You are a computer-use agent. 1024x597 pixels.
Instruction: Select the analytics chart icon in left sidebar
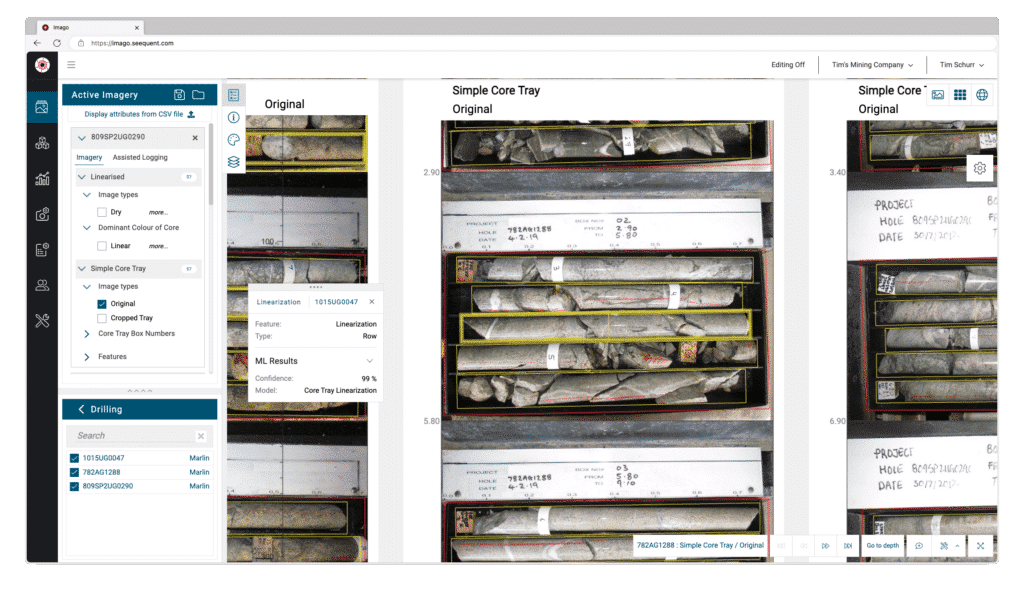pyautogui.click(x=42, y=178)
